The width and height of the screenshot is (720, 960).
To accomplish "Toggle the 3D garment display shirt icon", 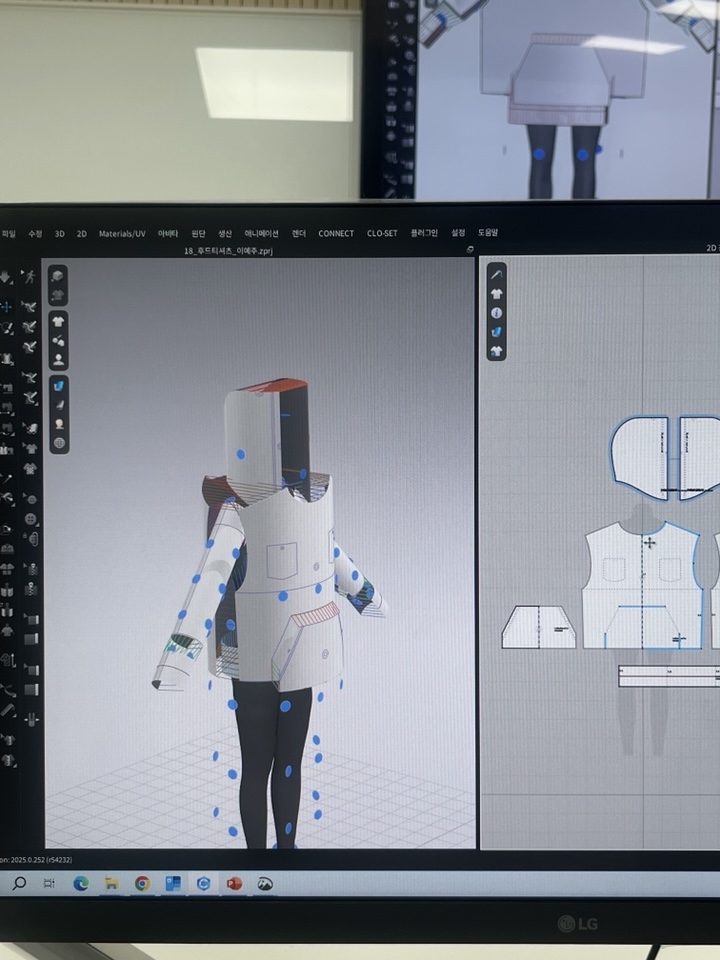I will (x=59, y=321).
